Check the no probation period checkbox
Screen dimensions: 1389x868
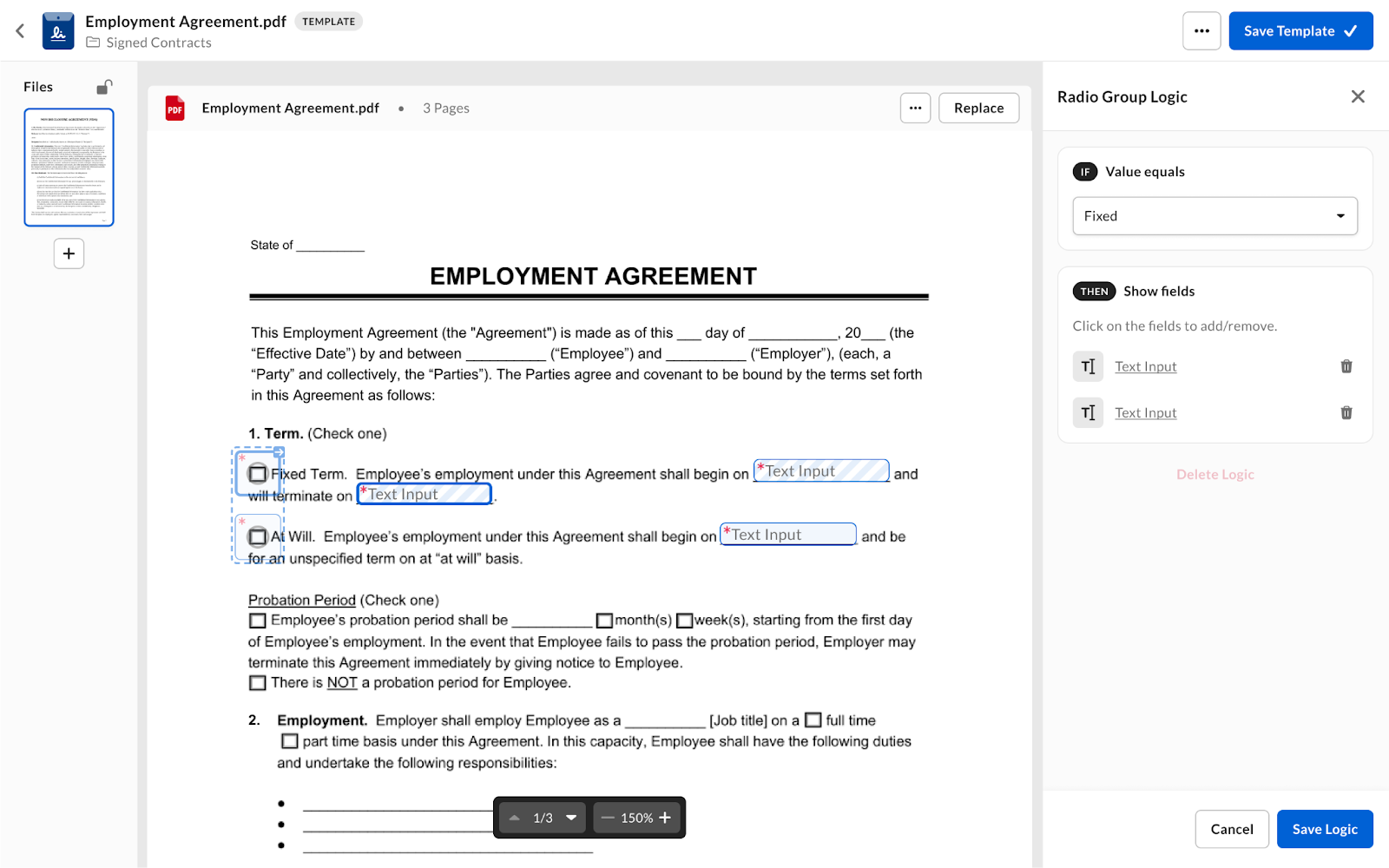257,683
